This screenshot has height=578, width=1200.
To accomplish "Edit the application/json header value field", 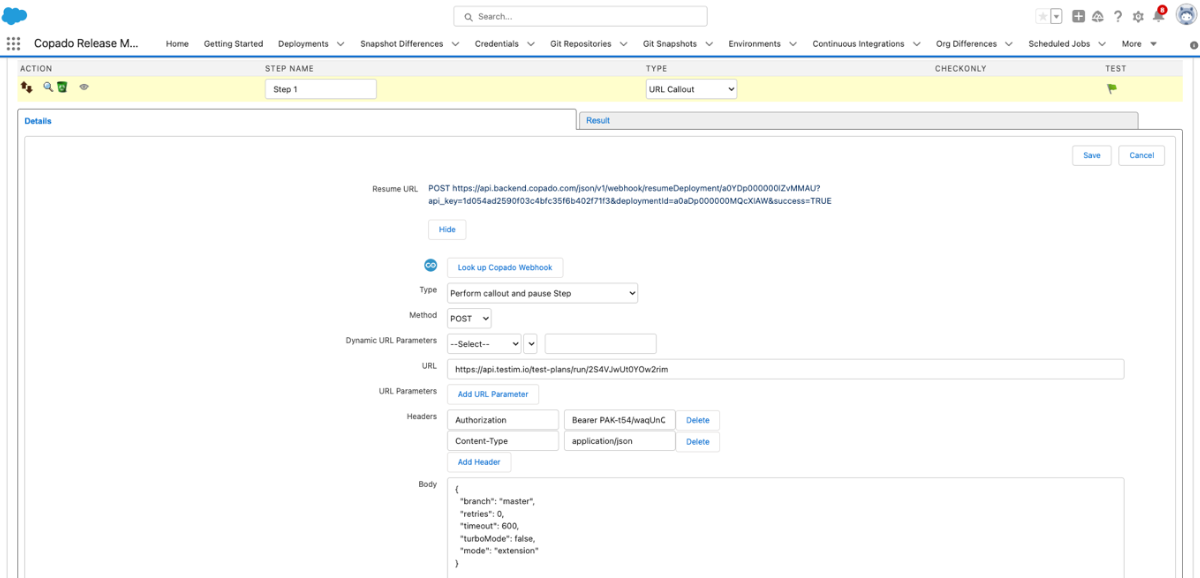I will (x=620, y=441).
